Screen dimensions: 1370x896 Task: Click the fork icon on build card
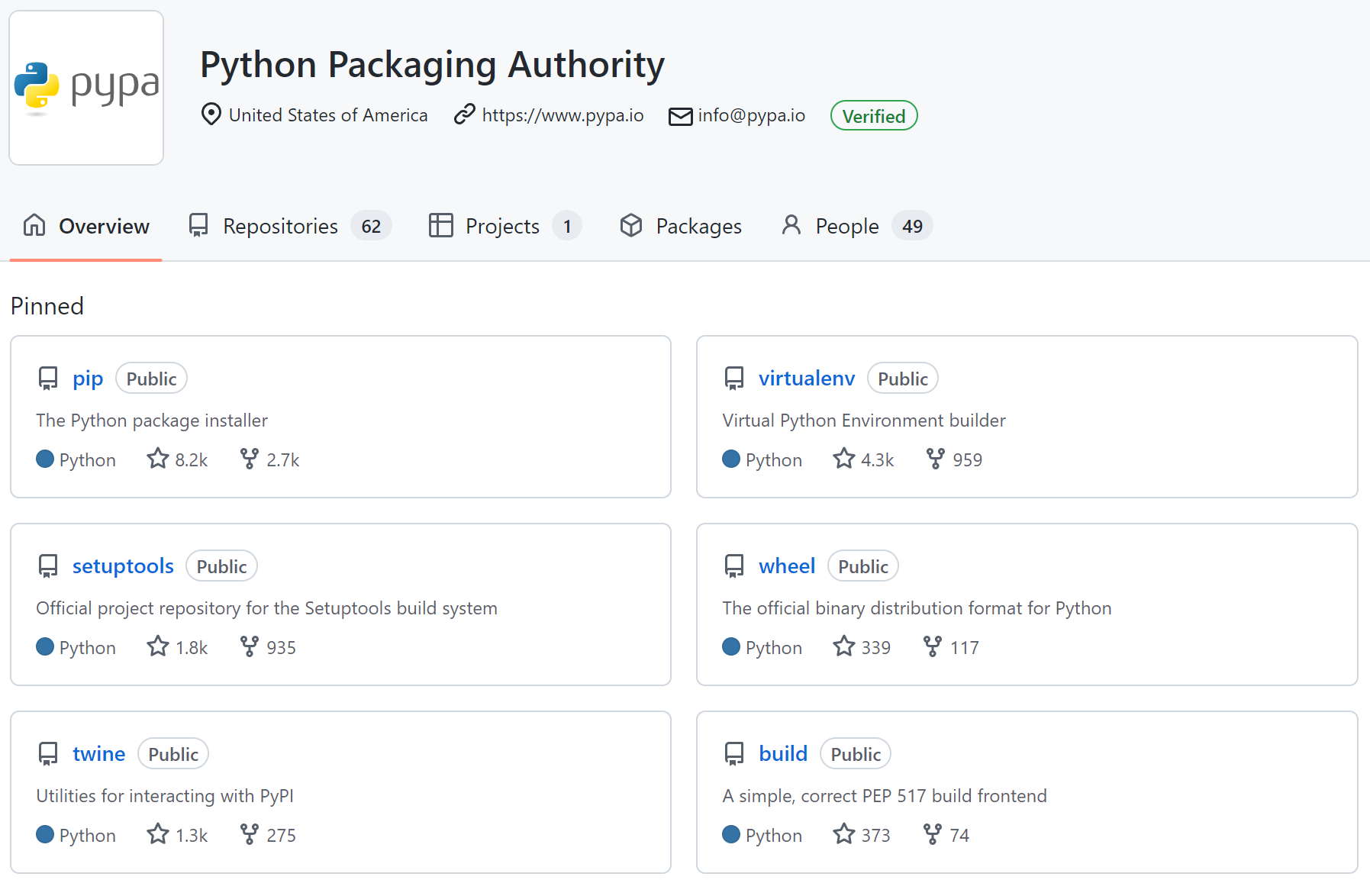click(933, 834)
